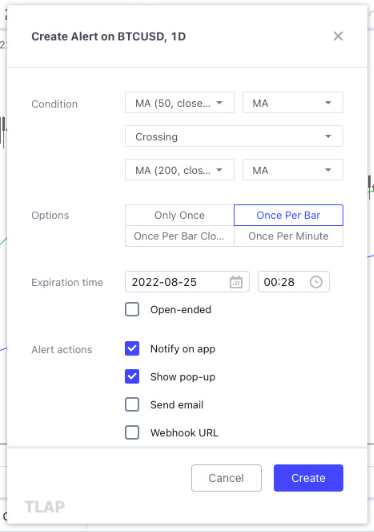Open the expiration date calendar icon
Image resolution: width=374 pixels, height=532 pixels.
pos(236,282)
